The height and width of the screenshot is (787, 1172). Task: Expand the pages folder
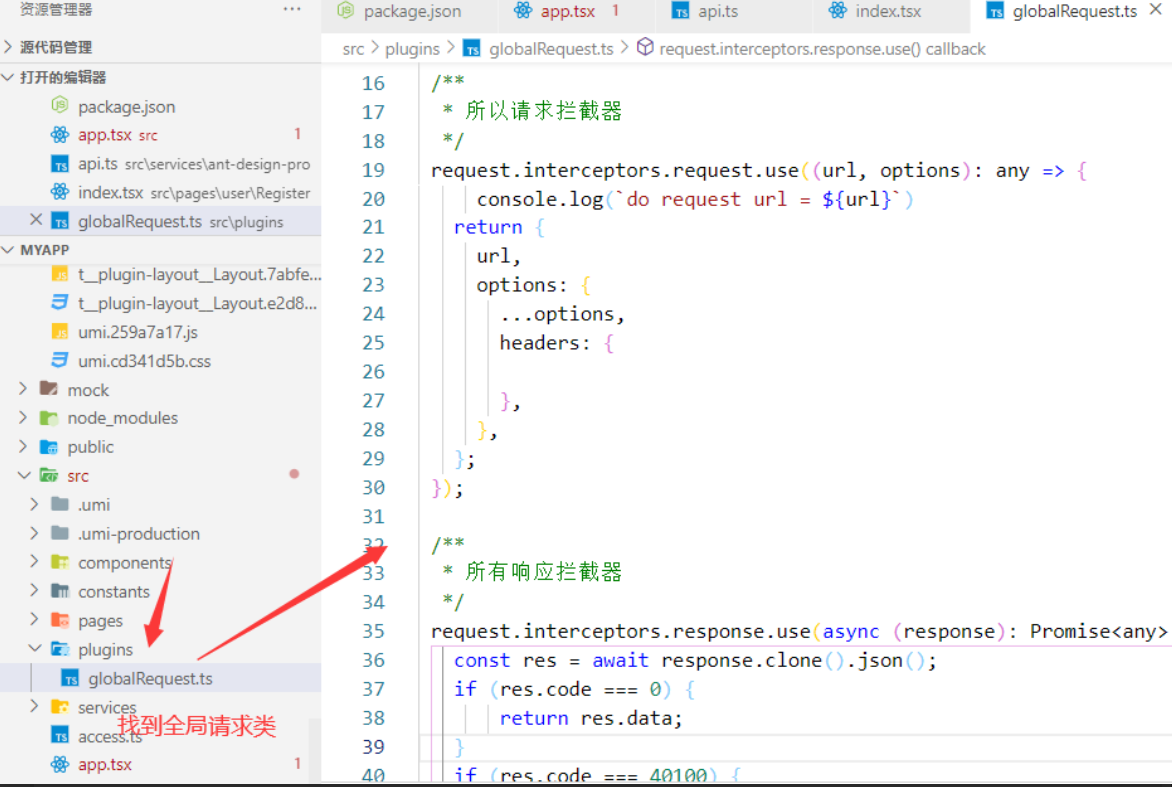35,621
